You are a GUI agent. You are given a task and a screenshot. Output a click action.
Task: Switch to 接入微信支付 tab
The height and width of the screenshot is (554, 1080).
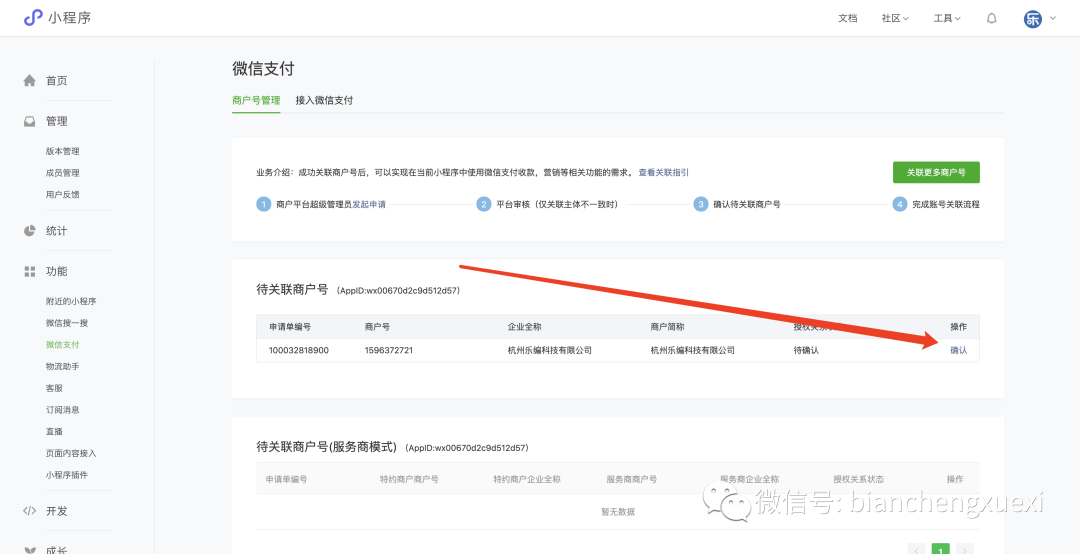tap(324, 100)
